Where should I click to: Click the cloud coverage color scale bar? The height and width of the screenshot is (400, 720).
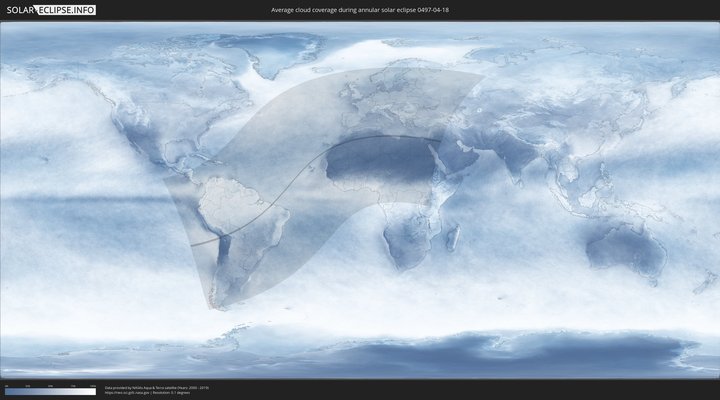click(51, 391)
